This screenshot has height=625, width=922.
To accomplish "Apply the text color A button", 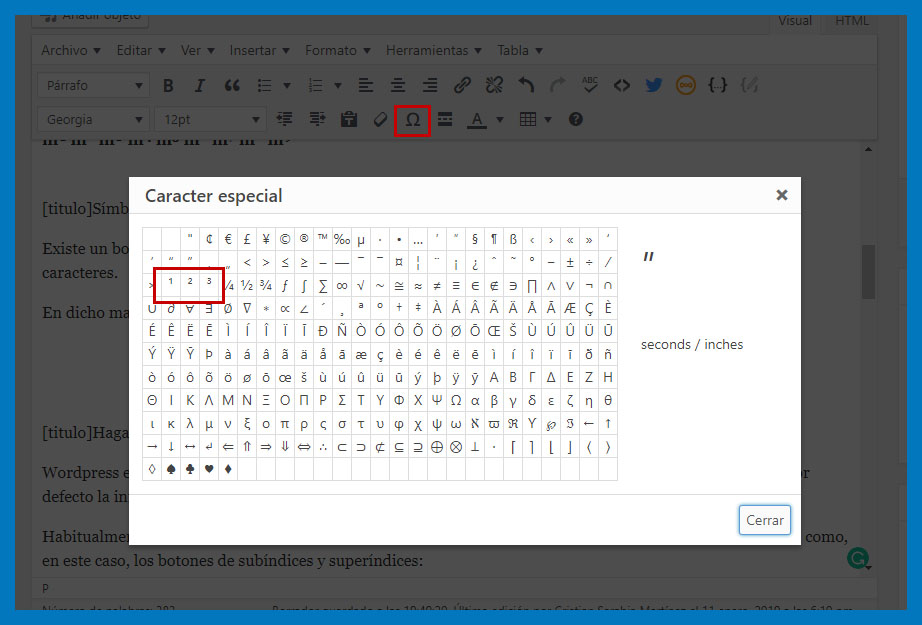I will [477, 120].
